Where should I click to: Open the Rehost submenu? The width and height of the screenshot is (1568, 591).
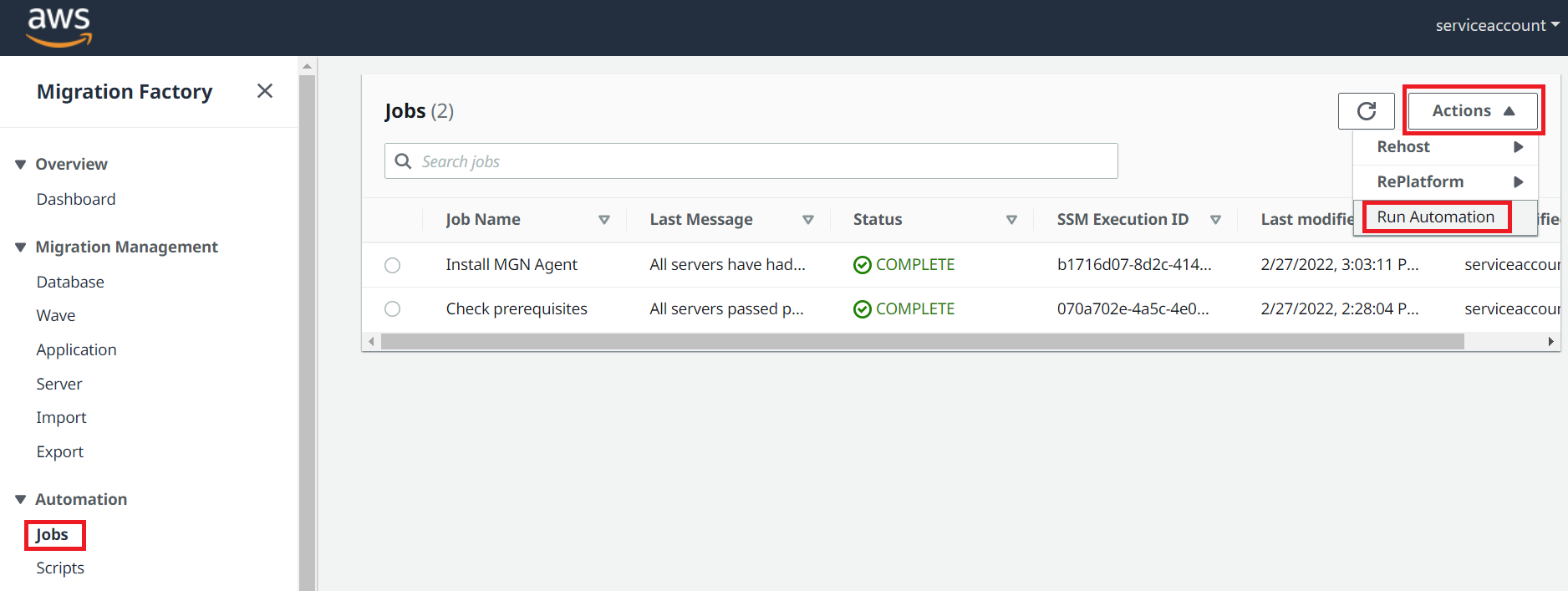1446,147
